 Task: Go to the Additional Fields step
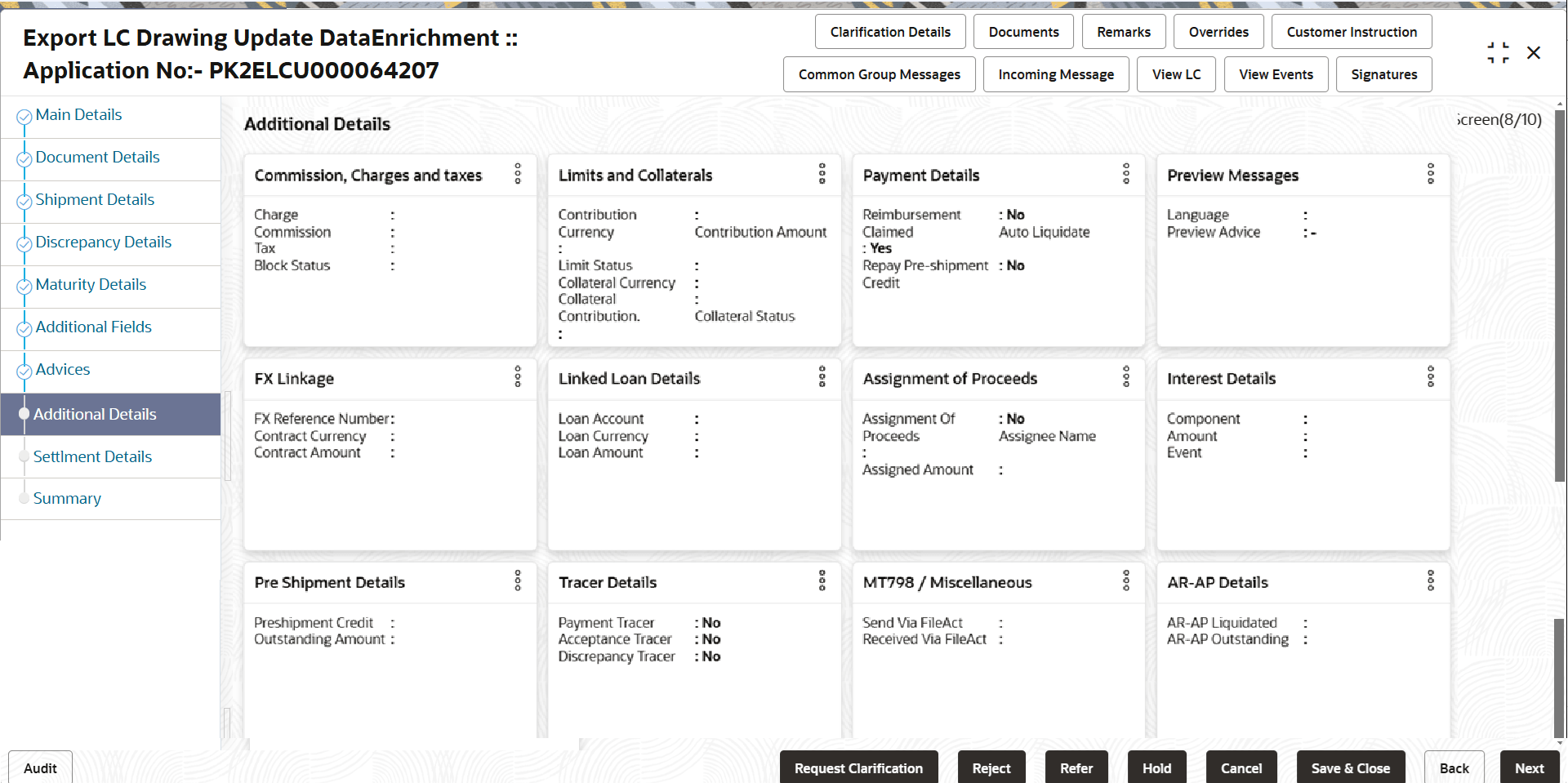pyautogui.click(x=94, y=327)
